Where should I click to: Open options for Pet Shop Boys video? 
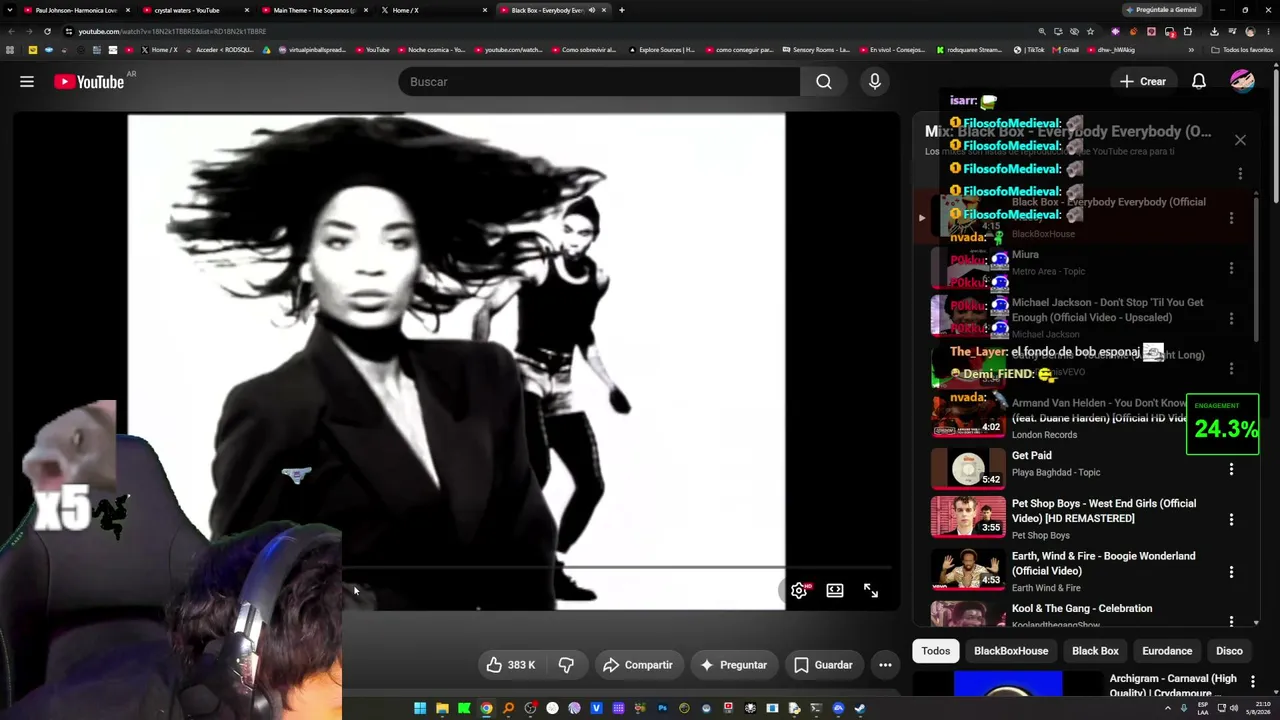1231,520
